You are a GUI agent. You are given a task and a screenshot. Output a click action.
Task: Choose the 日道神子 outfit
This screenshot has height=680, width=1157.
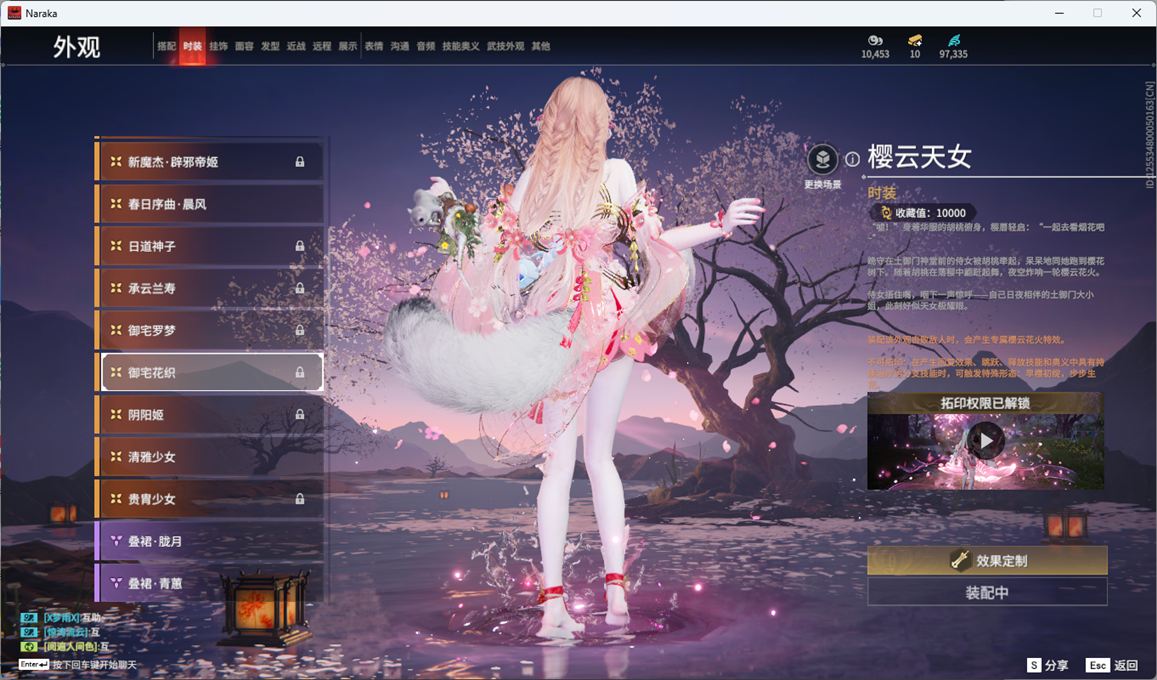tap(209, 246)
